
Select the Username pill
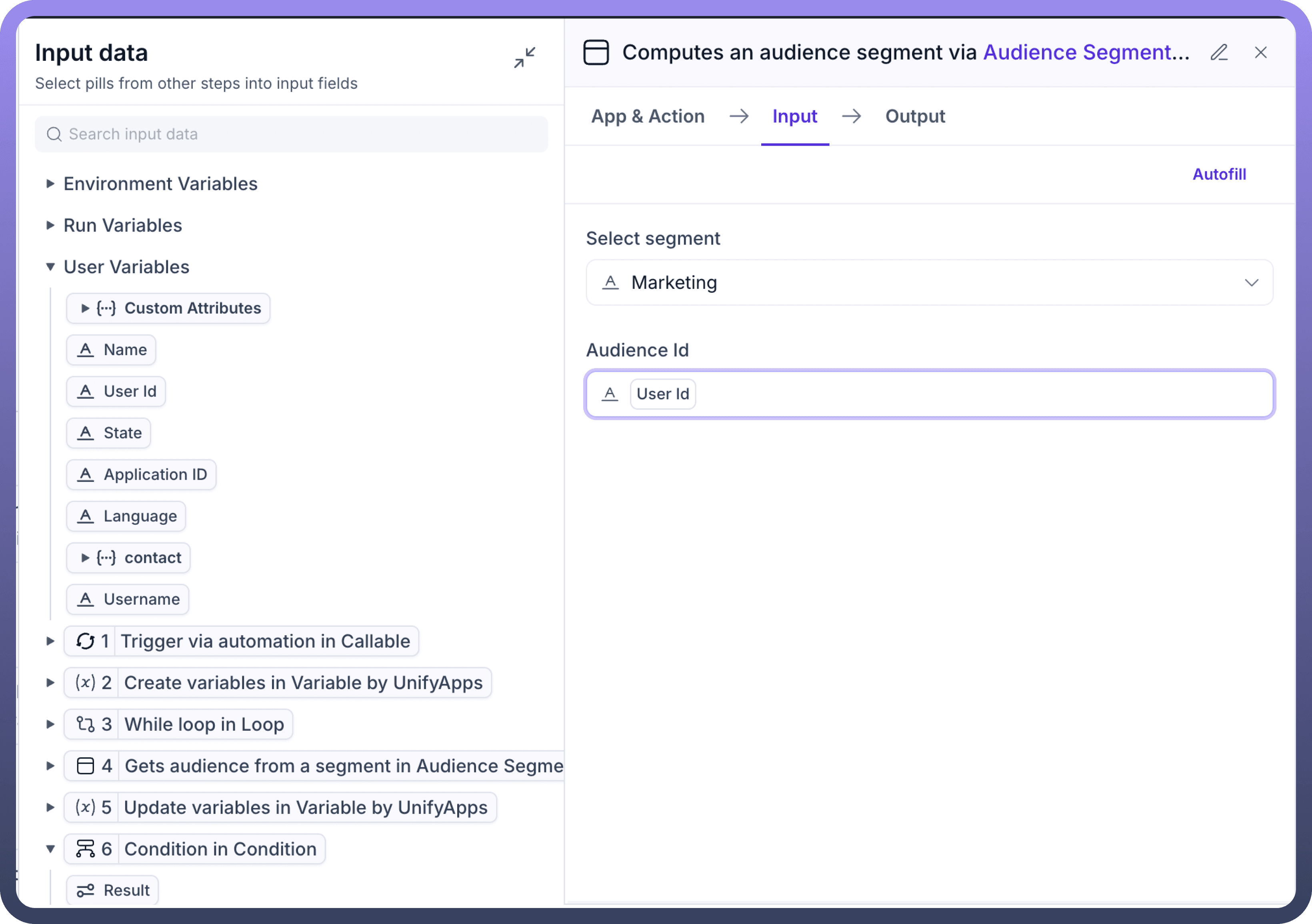coord(128,600)
